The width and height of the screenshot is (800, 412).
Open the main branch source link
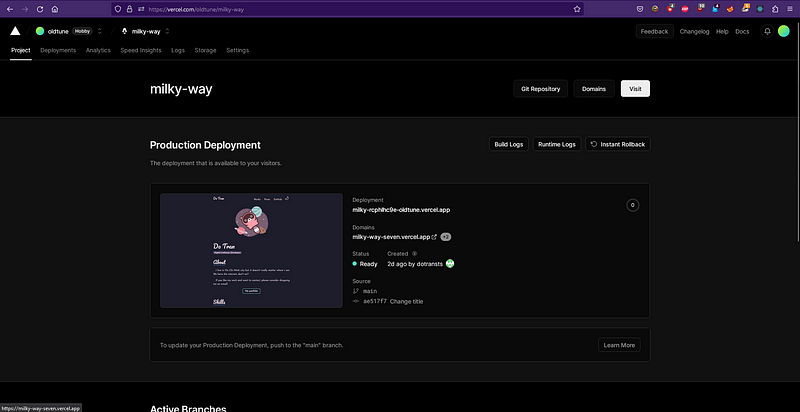[370, 291]
